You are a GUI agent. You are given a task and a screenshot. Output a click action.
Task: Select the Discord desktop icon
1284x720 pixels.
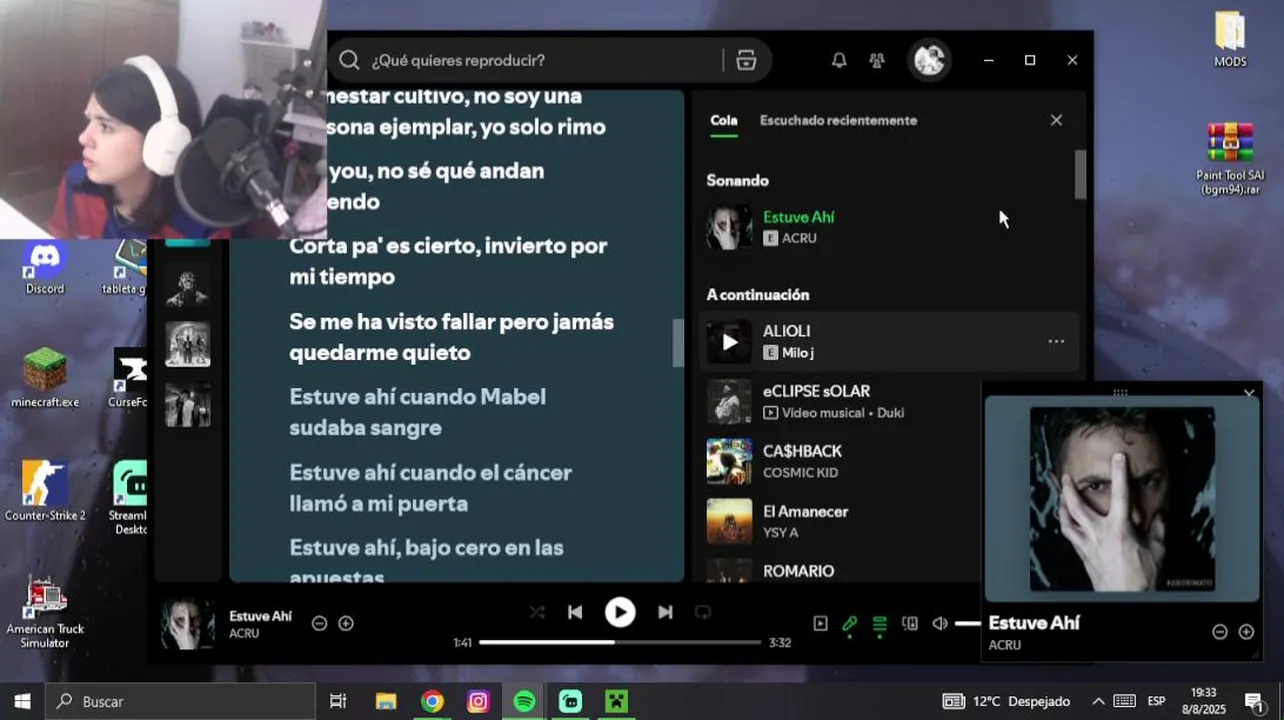pos(44,268)
